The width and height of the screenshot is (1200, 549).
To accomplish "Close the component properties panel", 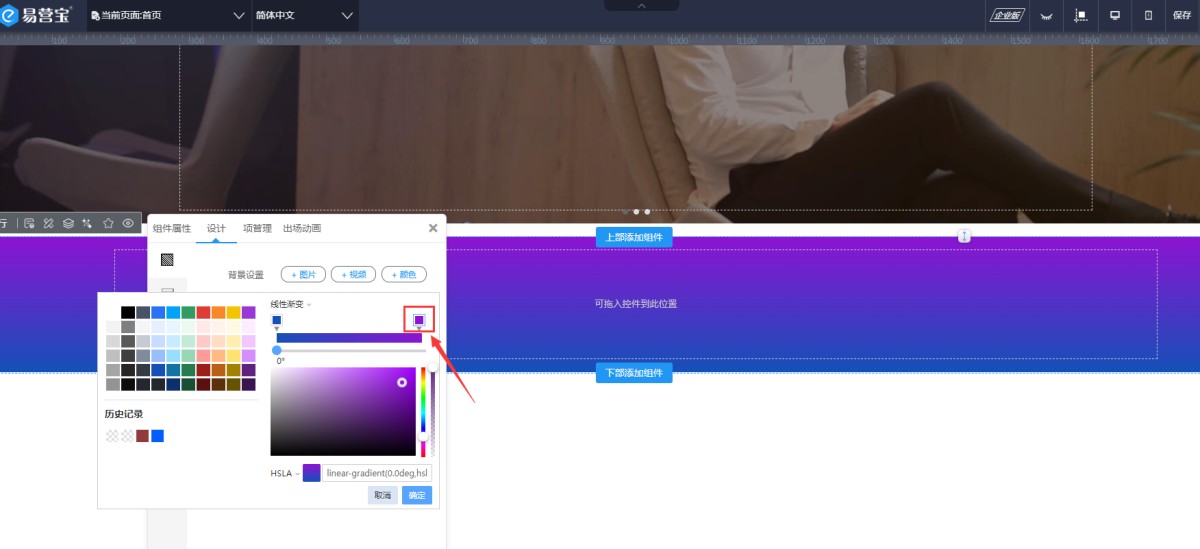I will click(433, 228).
